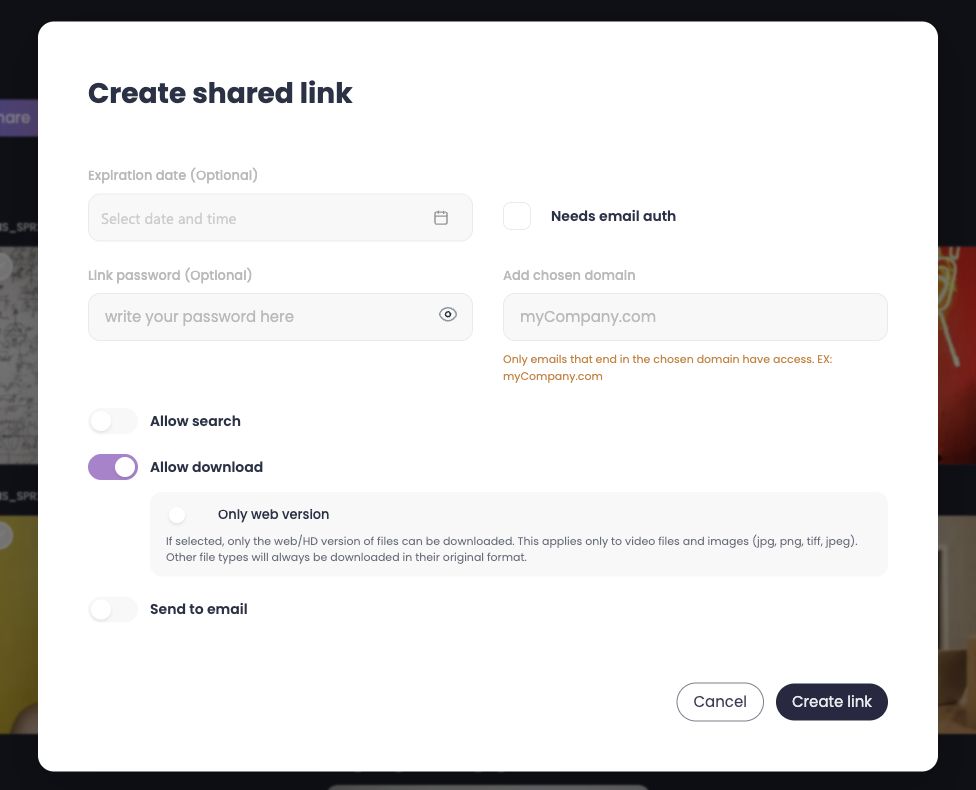Check the Needs email auth checkbox
The width and height of the screenshot is (976, 790).
[517, 216]
